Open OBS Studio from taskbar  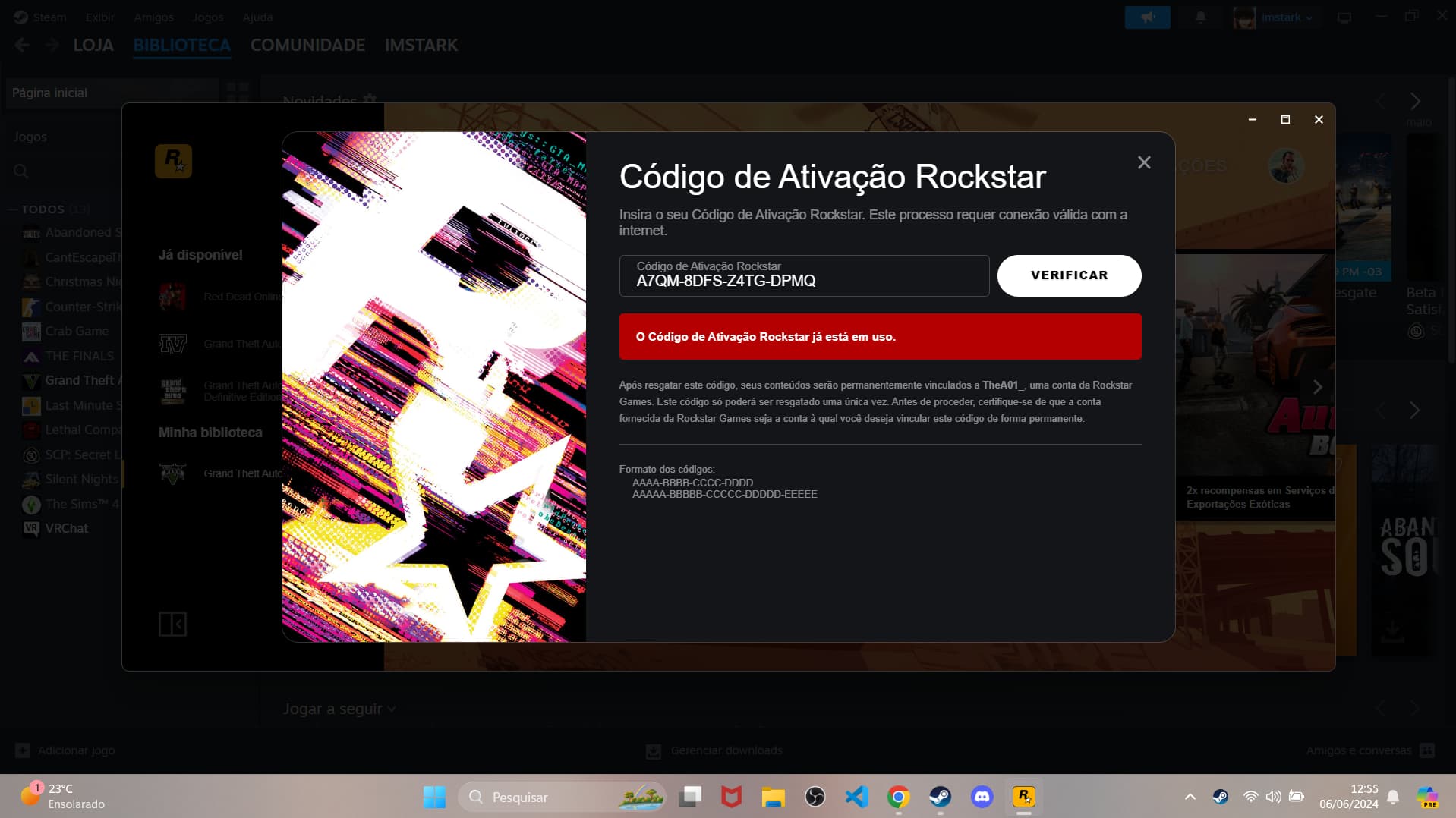point(815,797)
